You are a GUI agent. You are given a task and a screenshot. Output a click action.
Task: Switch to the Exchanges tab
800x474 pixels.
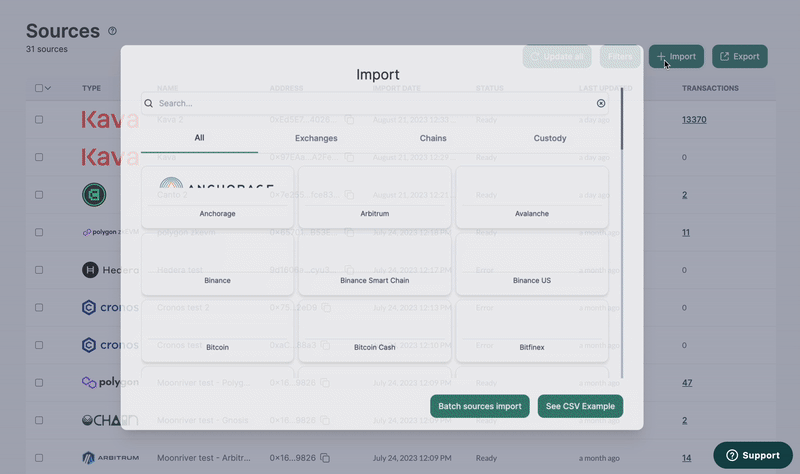pyautogui.click(x=316, y=138)
